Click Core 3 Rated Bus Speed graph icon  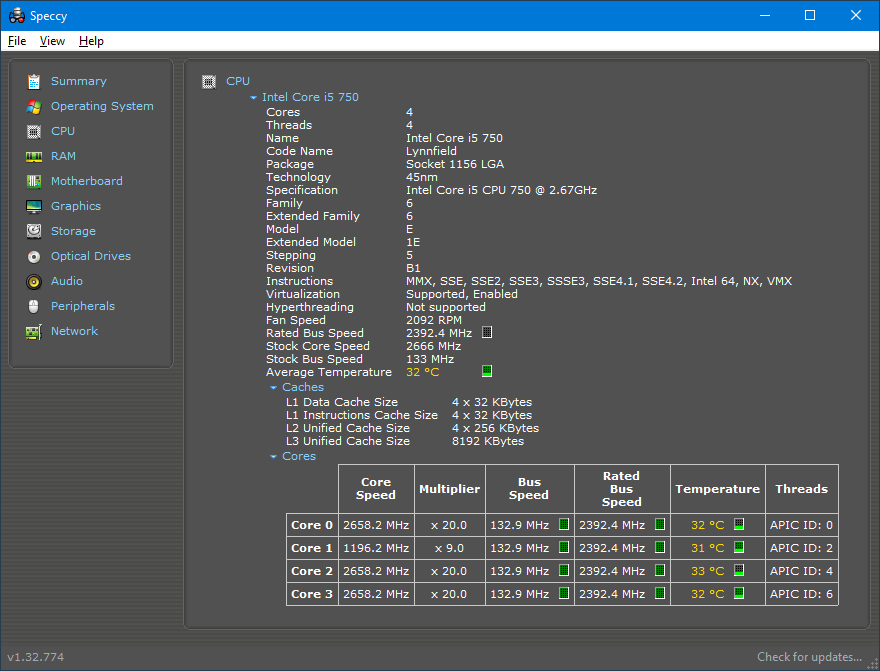(660, 593)
